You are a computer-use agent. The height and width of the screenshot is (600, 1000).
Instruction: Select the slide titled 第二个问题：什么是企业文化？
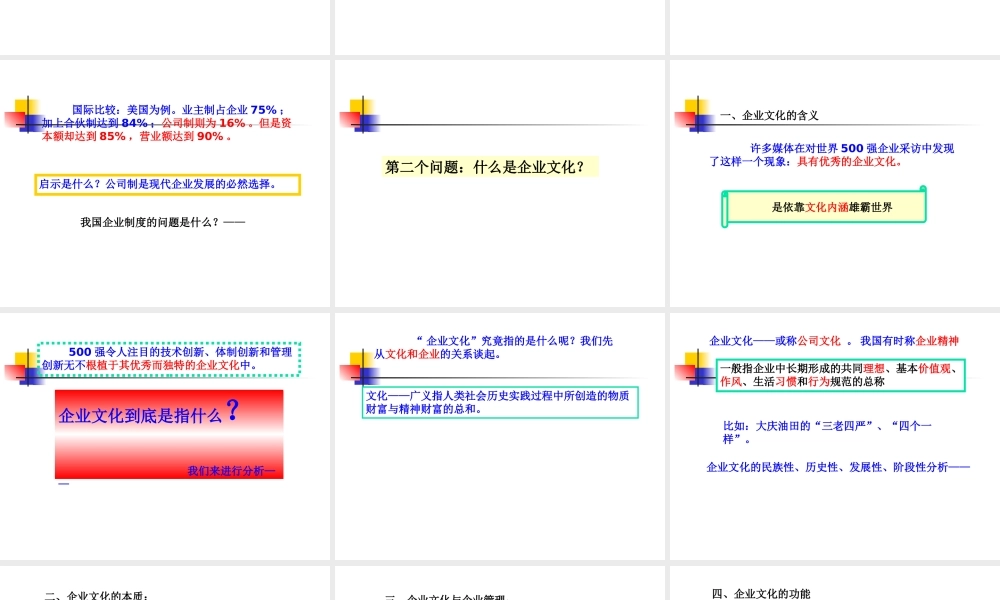pyautogui.click(x=499, y=184)
